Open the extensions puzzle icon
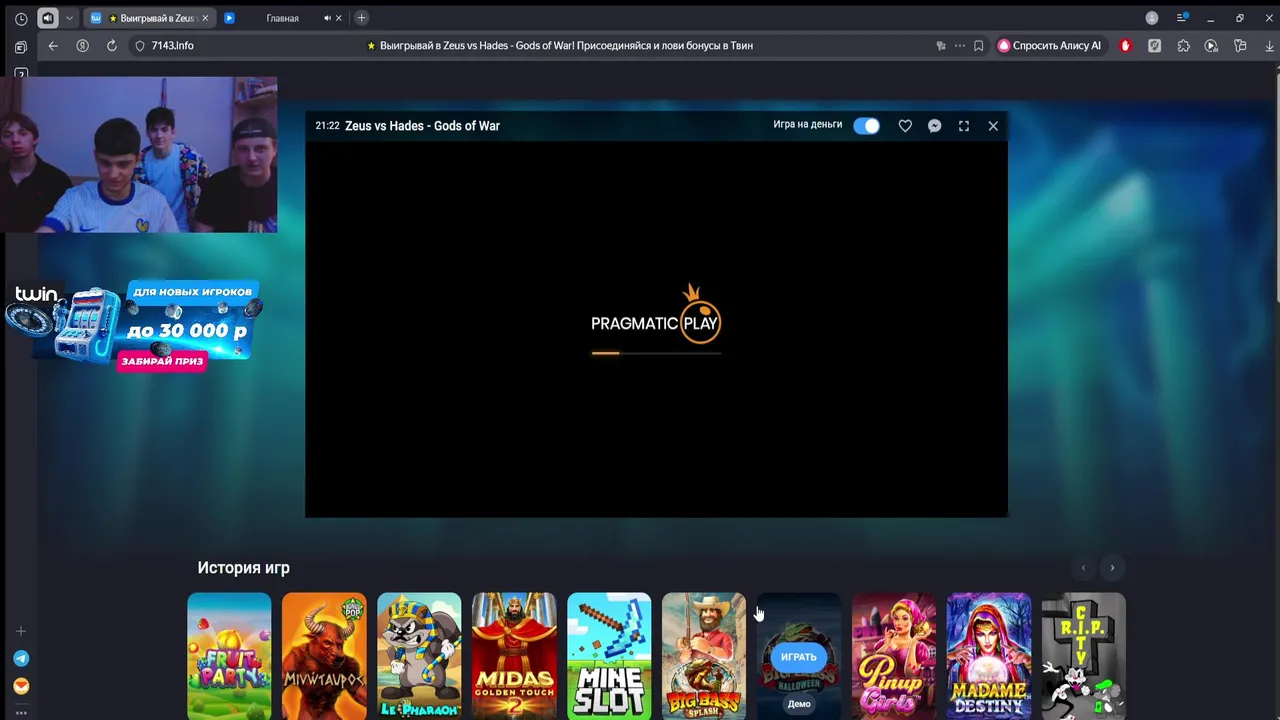Viewport: 1280px width, 720px height. click(x=1184, y=46)
